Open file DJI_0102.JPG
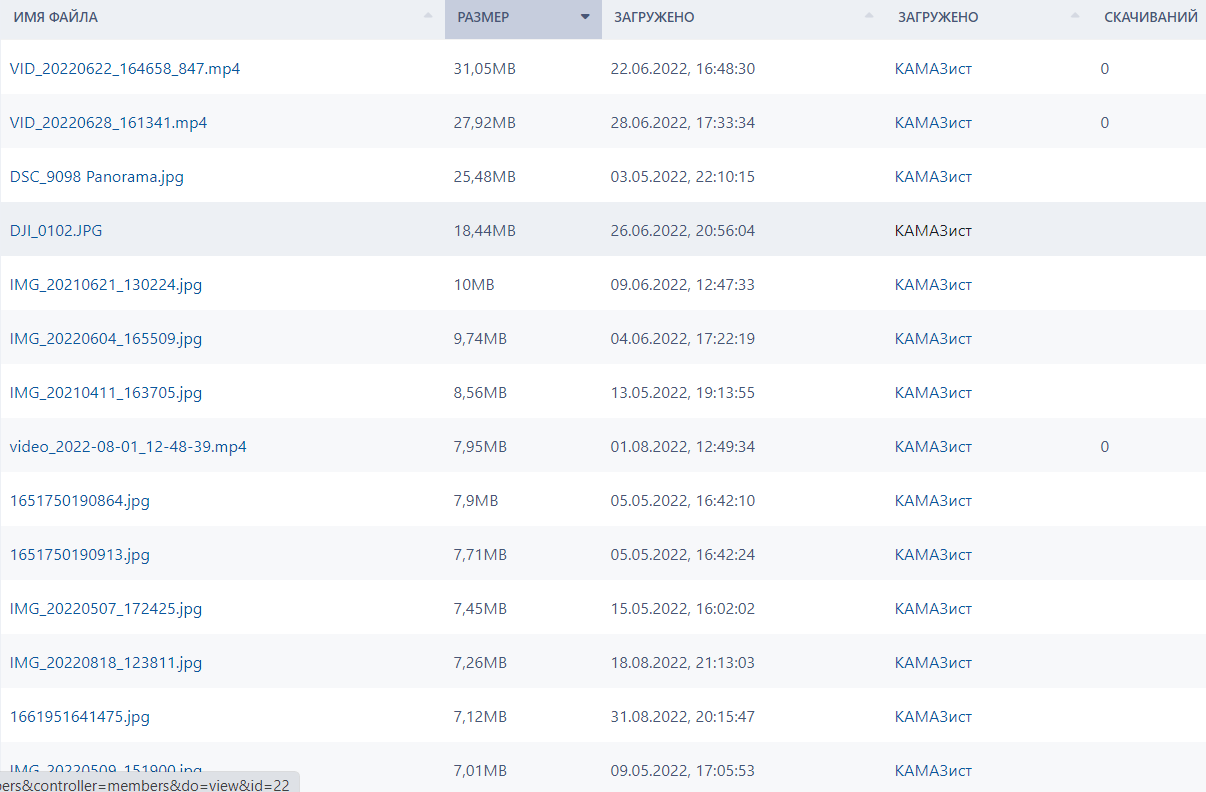Screen dimensions: 1206x792 (56, 231)
